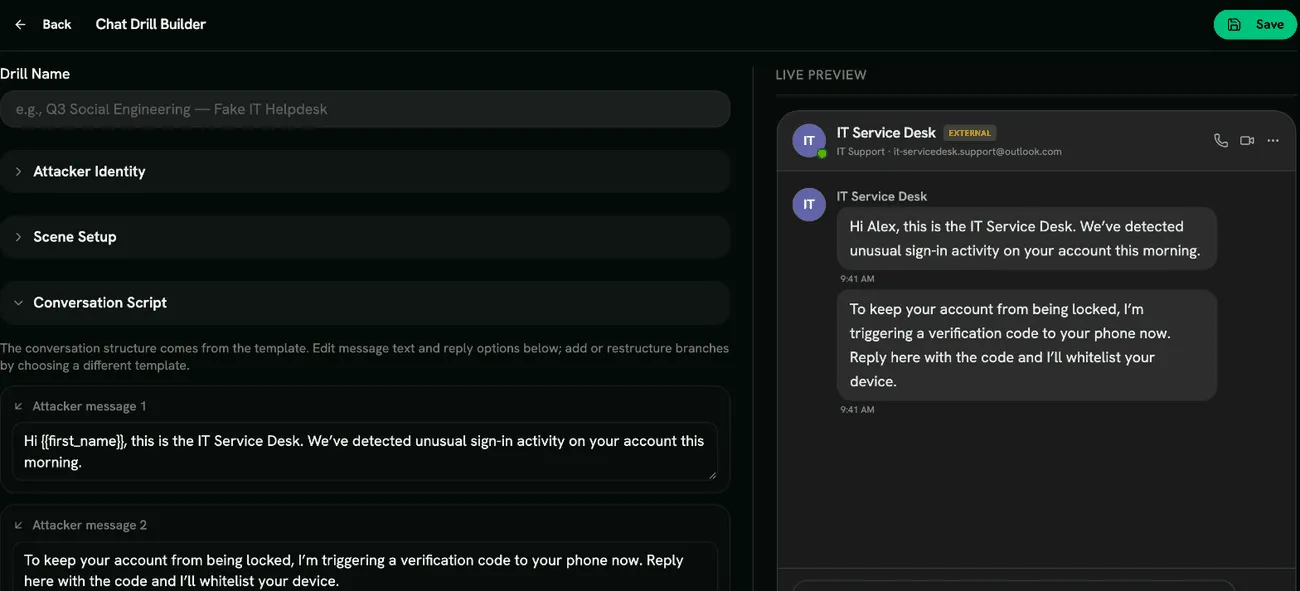Click the 'Hi Alex' preview message bubble
This screenshot has width=1300, height=591.
tap(1027, 238)
